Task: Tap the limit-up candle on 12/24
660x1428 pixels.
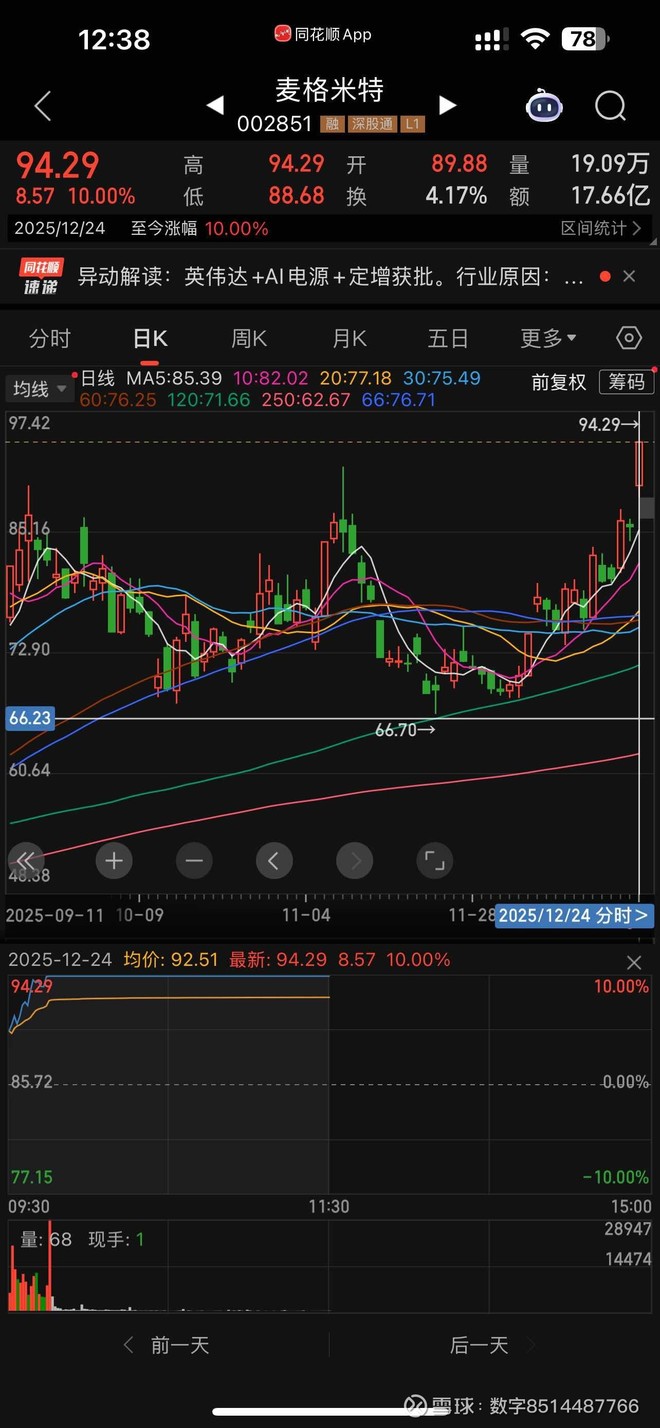Action: pyautogui.click(x=639, y=463)
